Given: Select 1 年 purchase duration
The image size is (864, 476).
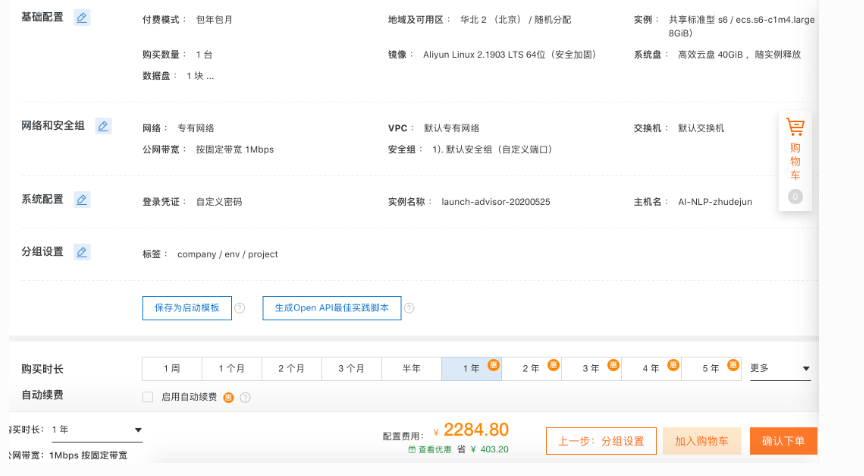Looking at the screenshot, I should point(471,369).
